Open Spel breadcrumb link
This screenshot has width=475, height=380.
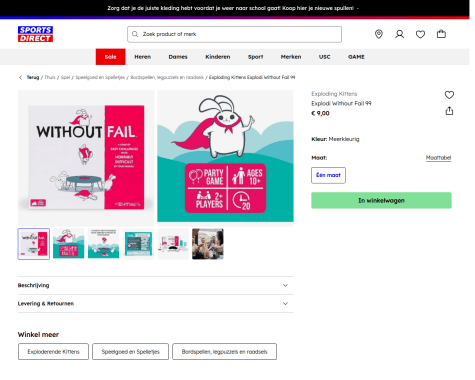[65, 77]
